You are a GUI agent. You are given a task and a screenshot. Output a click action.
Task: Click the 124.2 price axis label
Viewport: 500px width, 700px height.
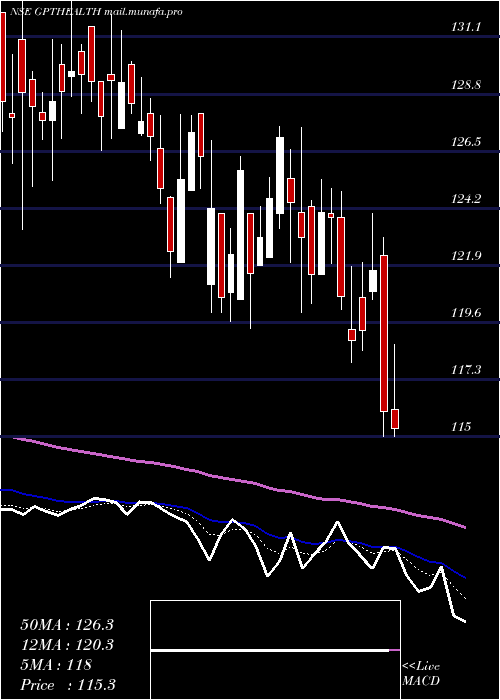(466, 199)
